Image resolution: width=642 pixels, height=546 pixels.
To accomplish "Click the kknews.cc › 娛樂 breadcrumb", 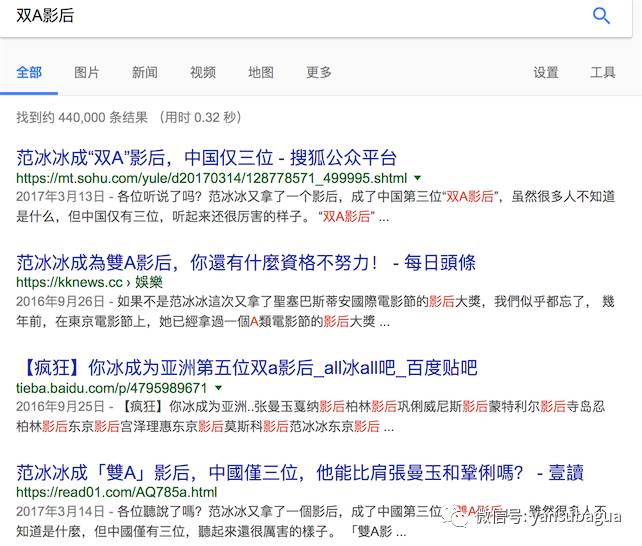I will tap(89, 282).
